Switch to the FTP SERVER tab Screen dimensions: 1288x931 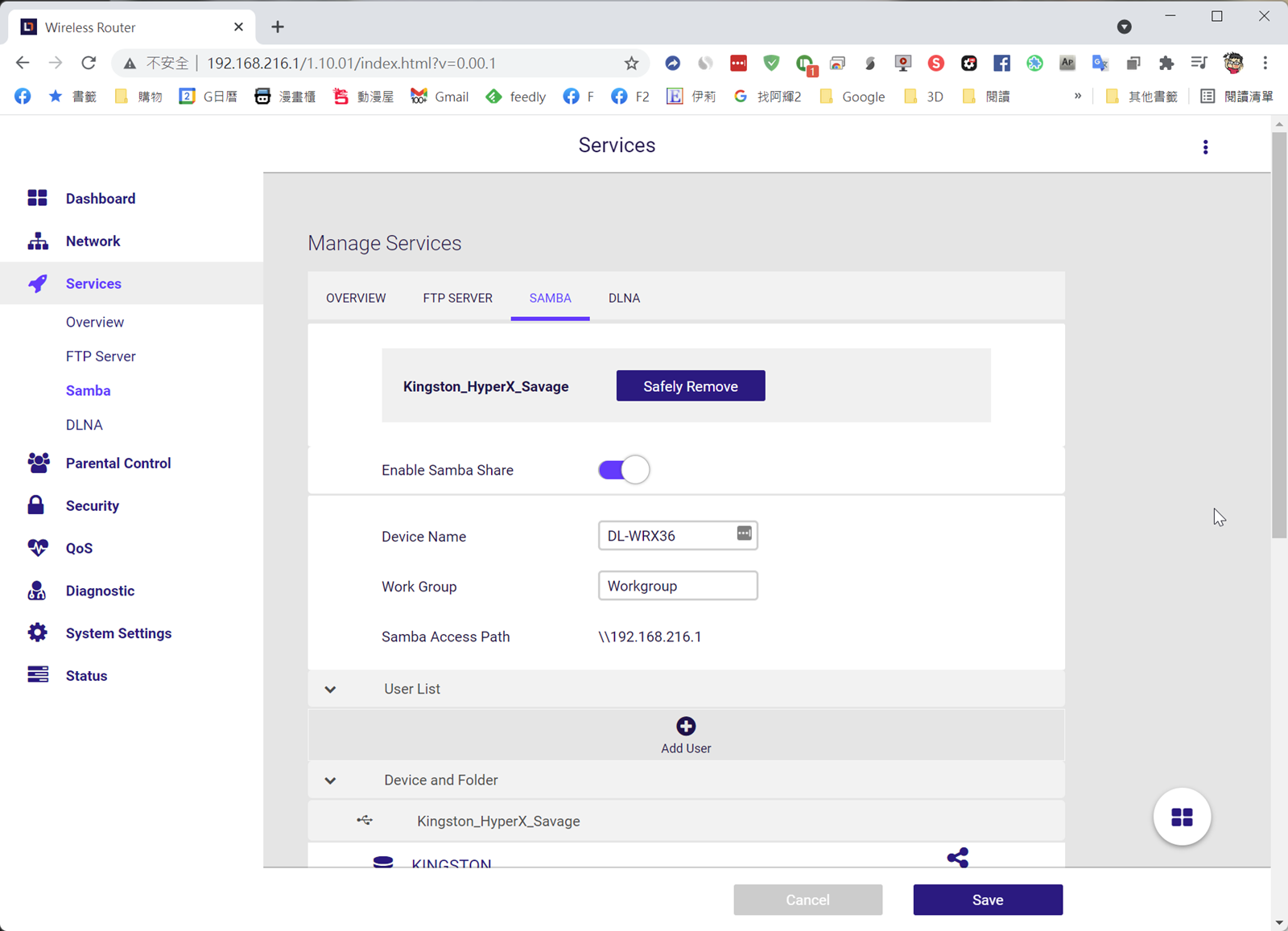point(457,298)
